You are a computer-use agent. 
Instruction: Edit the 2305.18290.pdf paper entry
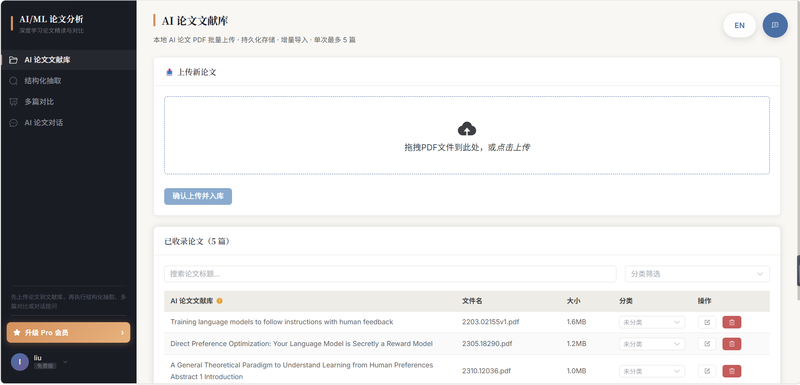[707, 344]
